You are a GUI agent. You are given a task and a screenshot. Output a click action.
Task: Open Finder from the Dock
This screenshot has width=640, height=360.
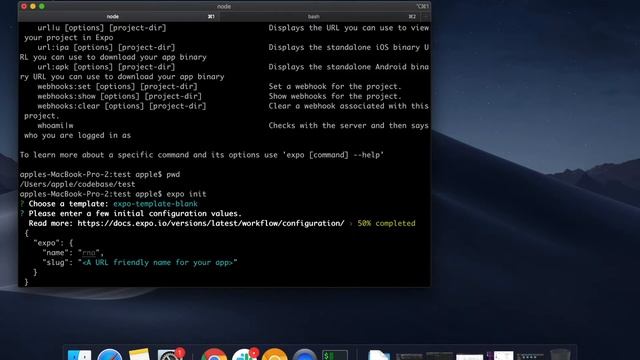[x=79, y=354]
